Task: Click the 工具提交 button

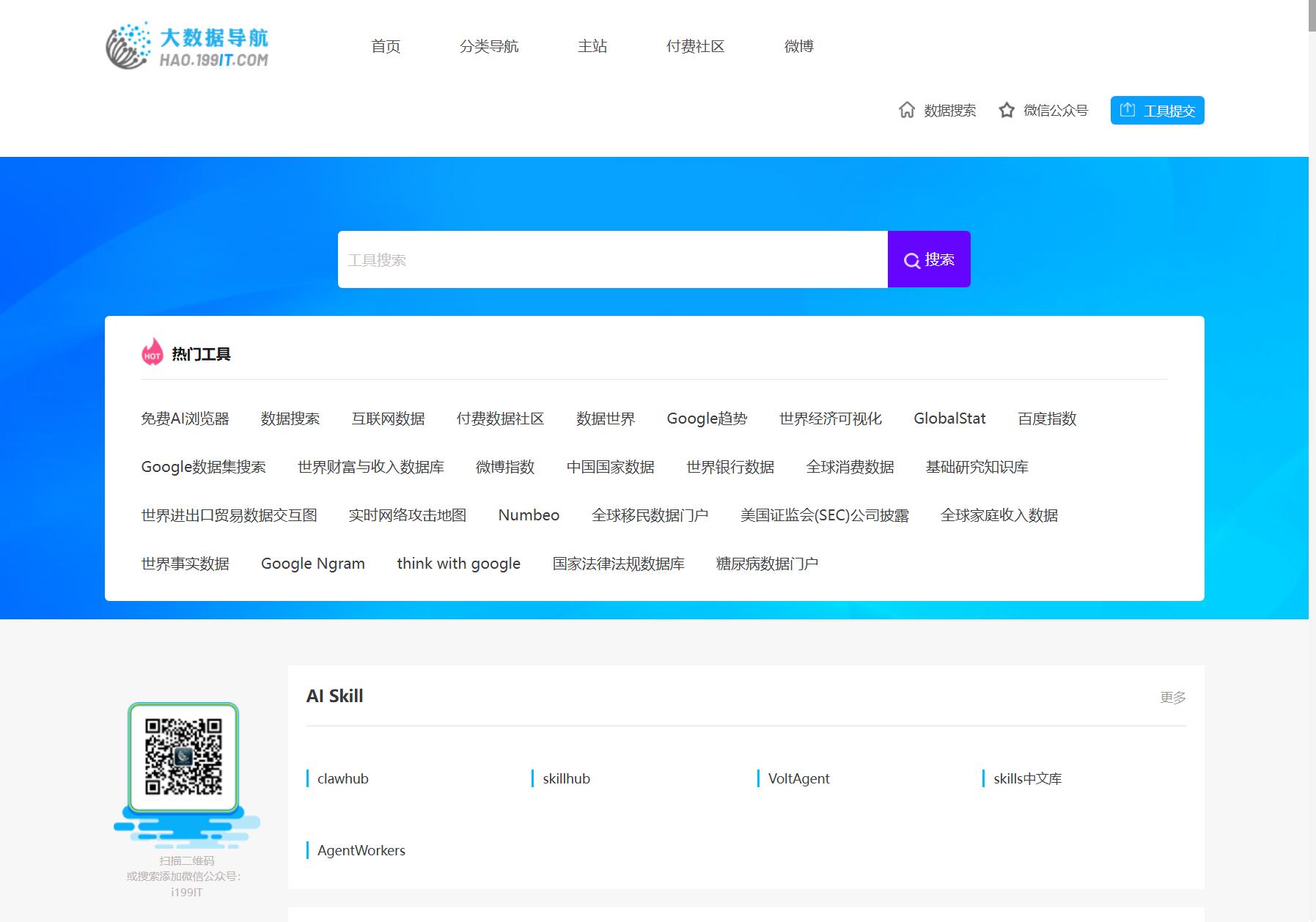Action: coord(1157,111)
